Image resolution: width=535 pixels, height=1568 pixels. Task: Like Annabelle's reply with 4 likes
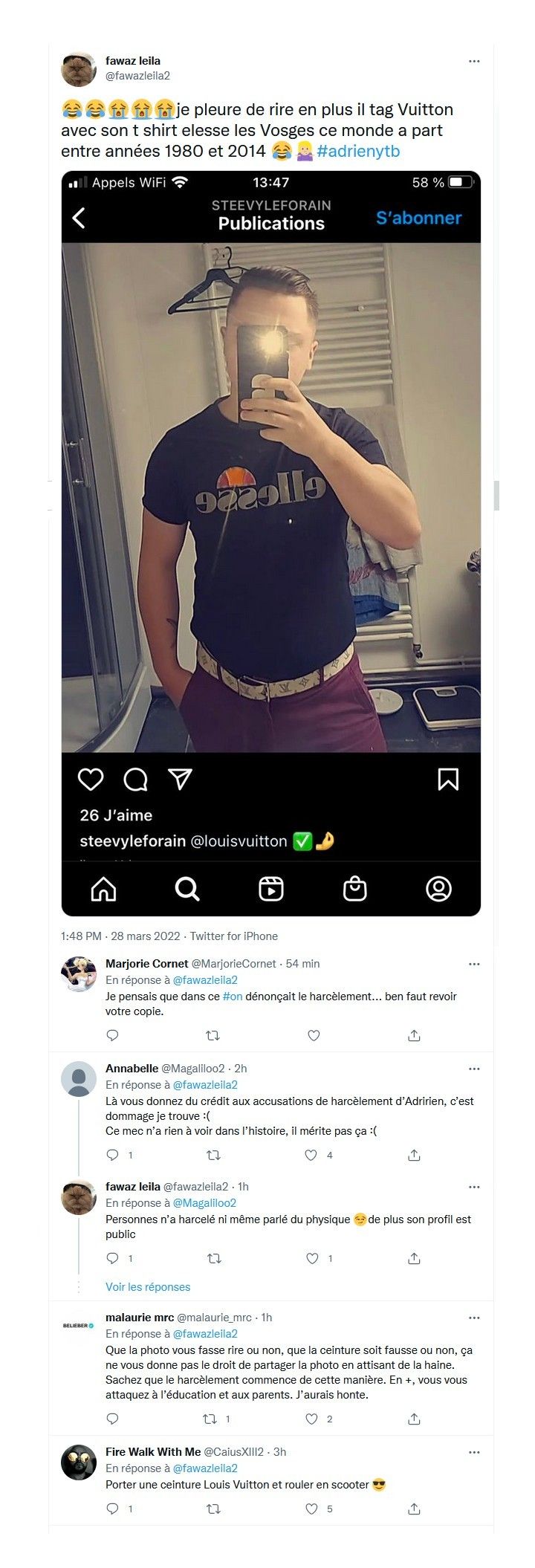click(x=311, y=1155)
